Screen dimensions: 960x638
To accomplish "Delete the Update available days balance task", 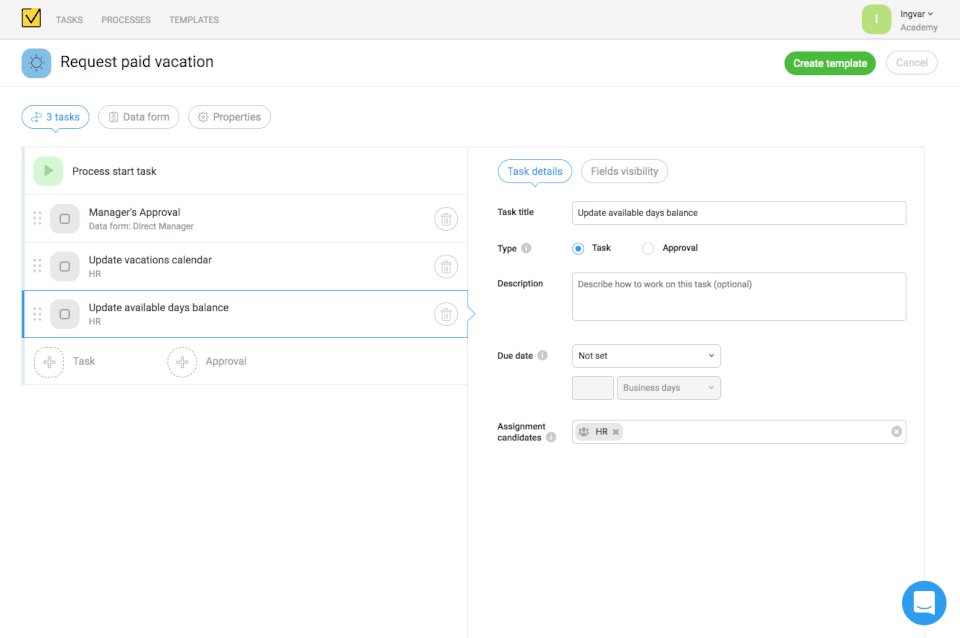I will click(x=446, y=314).
